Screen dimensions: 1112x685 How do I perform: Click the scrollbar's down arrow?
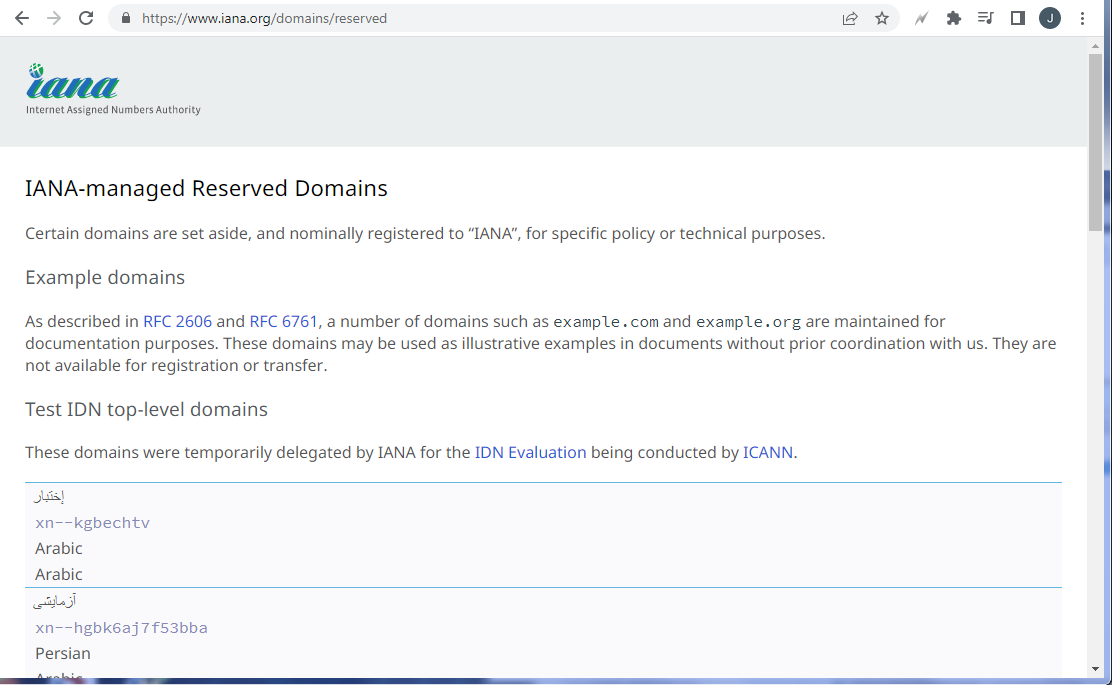(1095, 668)
